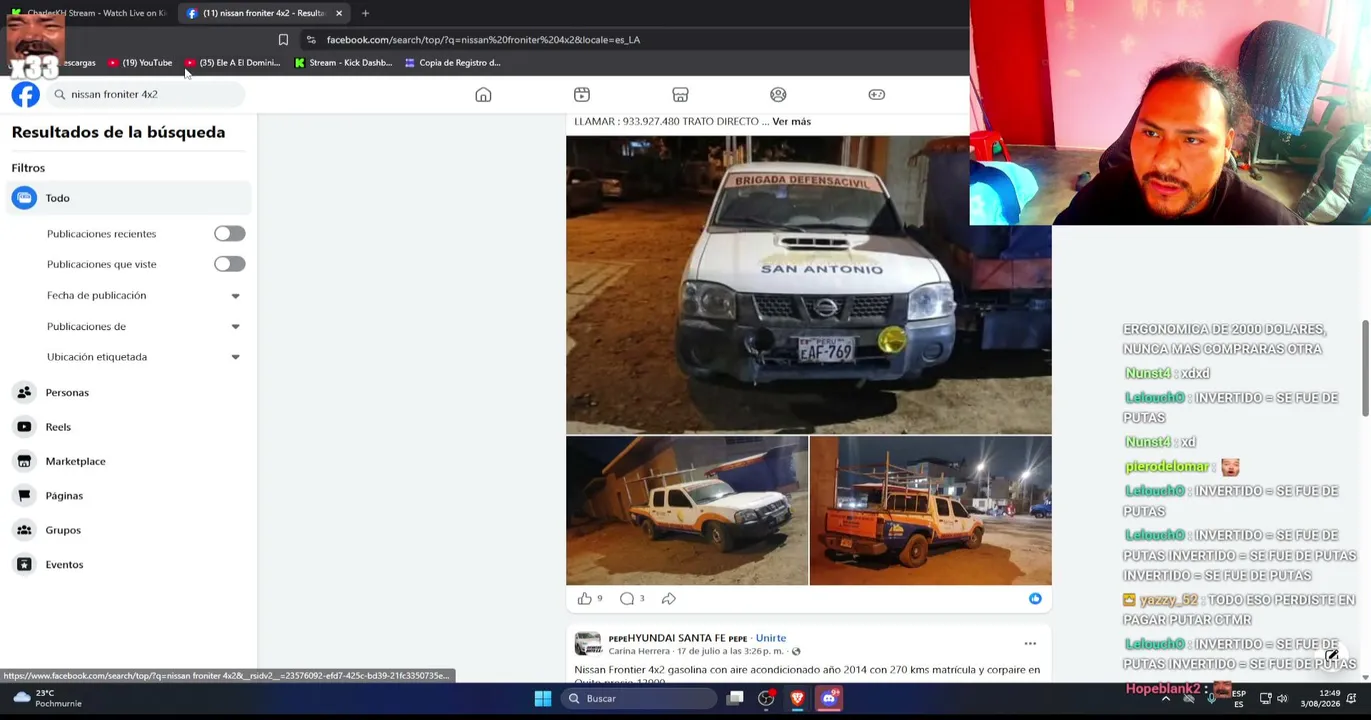1371x720 pixels.
Task: Open more options for Hyundai Santa Fe post
Action: click(x=1030, y=644)
